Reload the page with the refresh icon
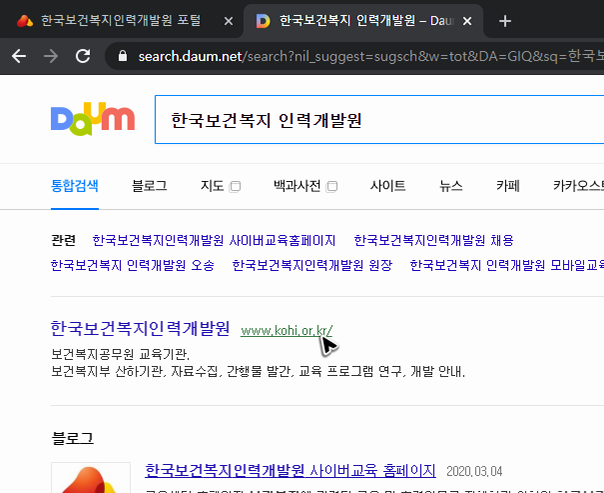Image resolution: width=604 pixels, height=493 pixels. [x=83, y=56]
